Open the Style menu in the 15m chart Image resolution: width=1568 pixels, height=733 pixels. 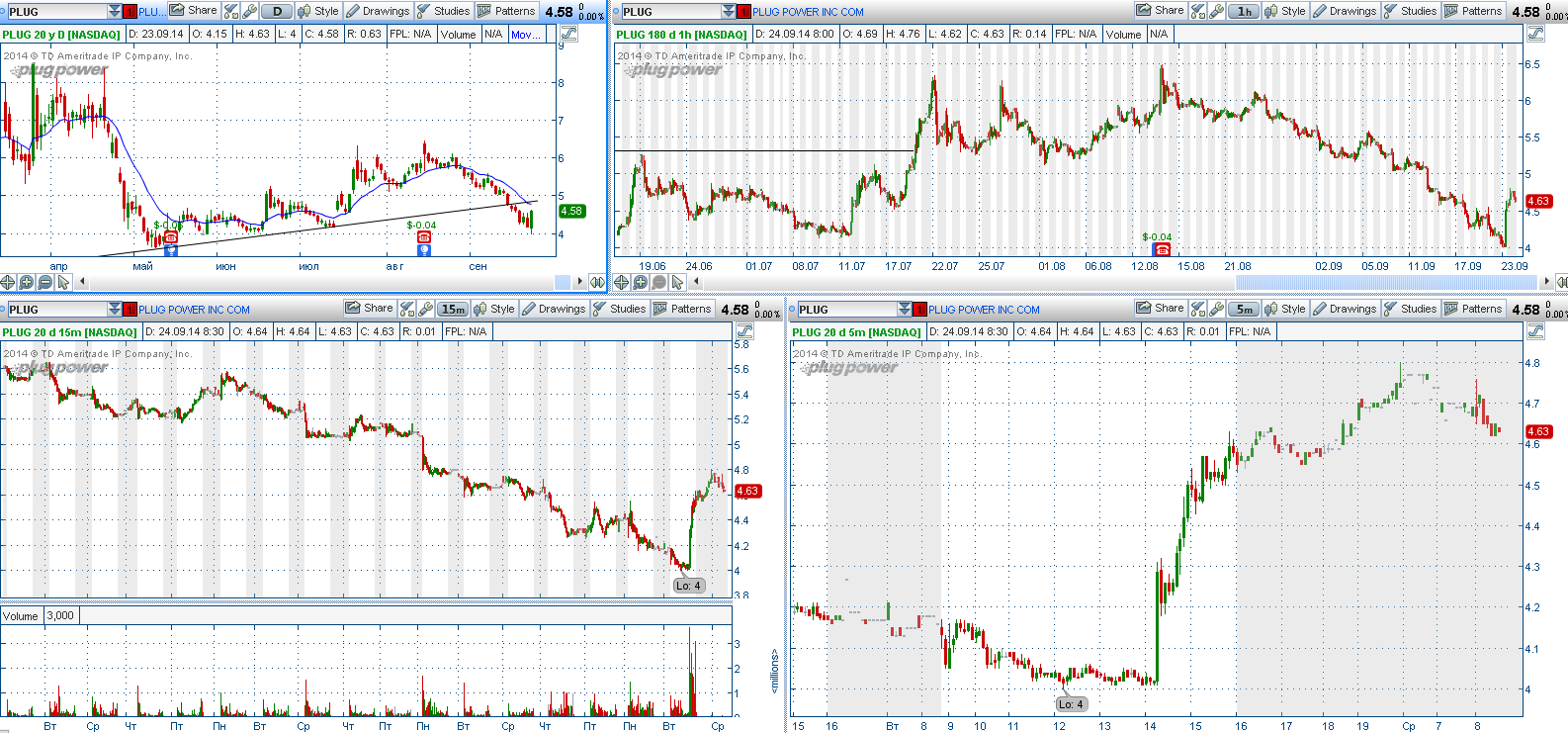[494, 309]
